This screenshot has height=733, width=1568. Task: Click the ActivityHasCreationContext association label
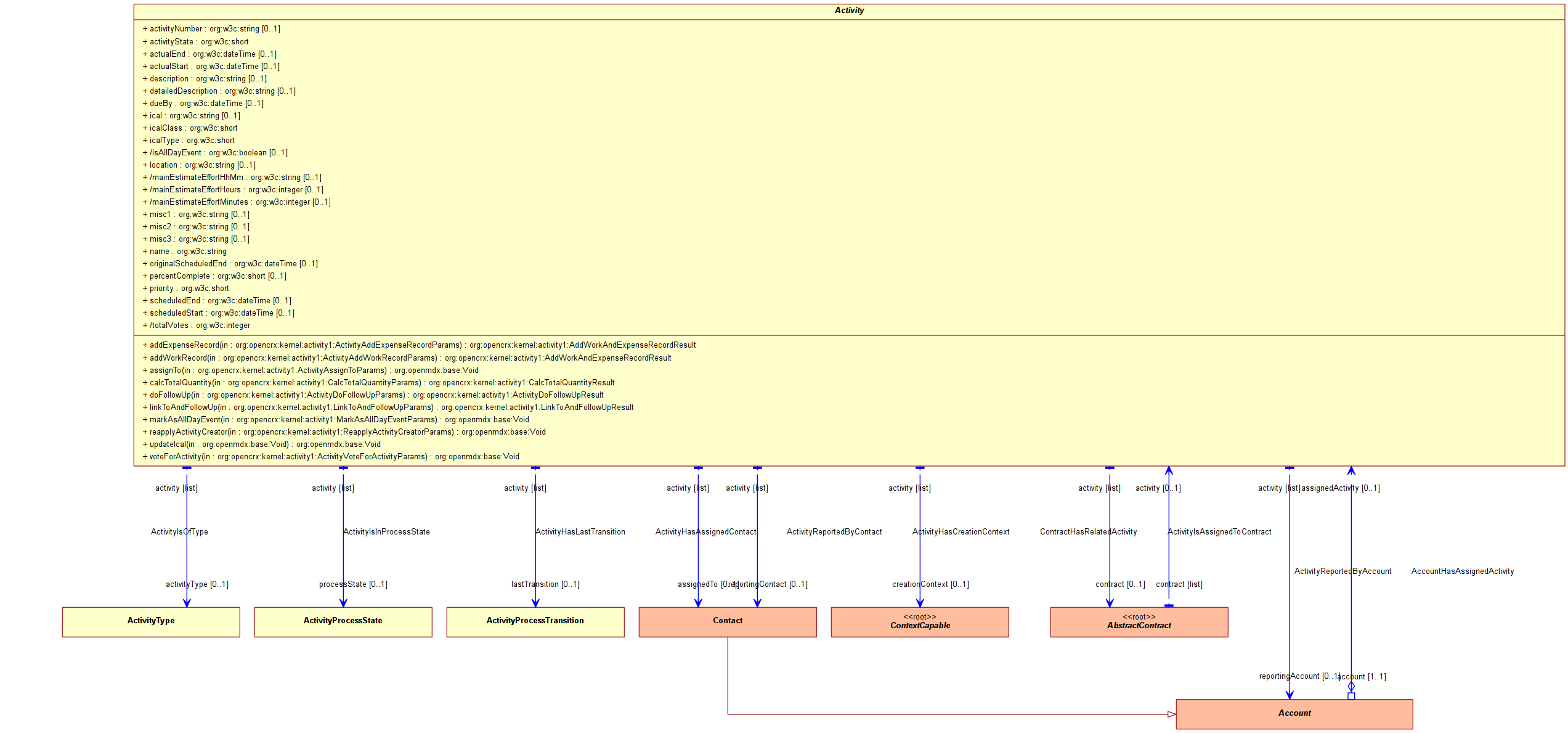click(x=961, y=532)
